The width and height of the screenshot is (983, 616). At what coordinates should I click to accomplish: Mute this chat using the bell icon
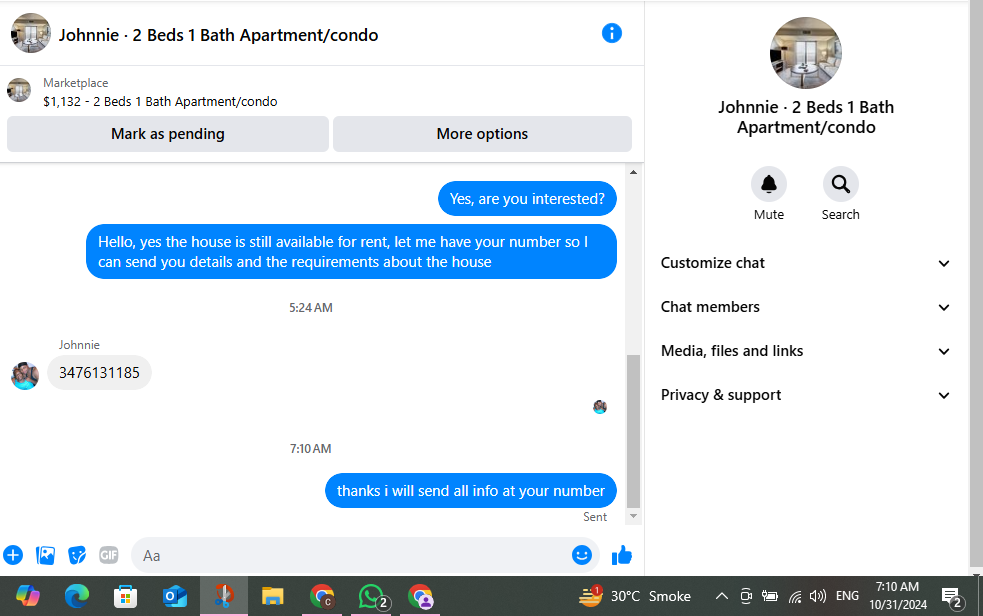click(x=769, y=184)
